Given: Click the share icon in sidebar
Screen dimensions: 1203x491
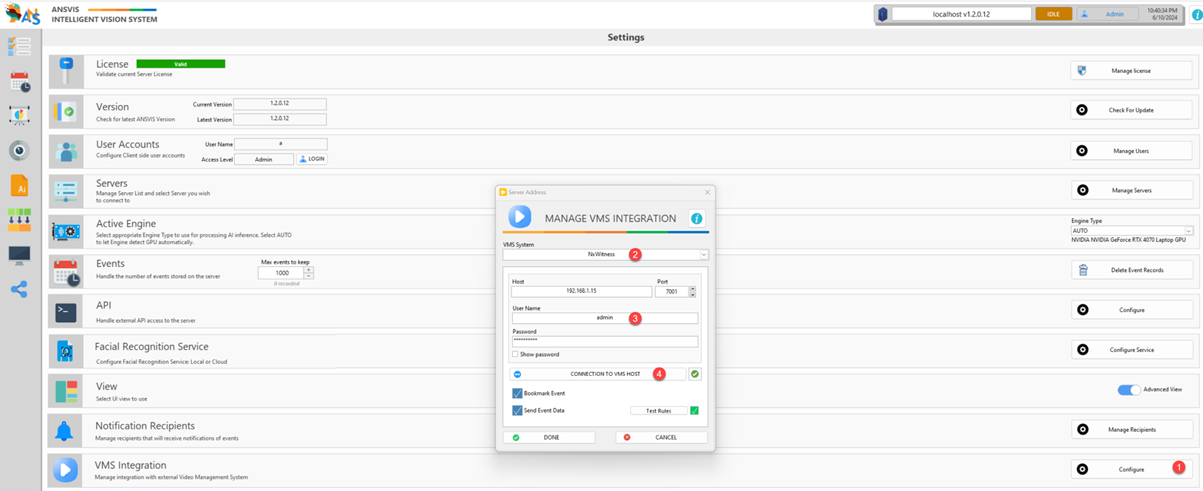Looking at the screenshot, I should [19, 290].
